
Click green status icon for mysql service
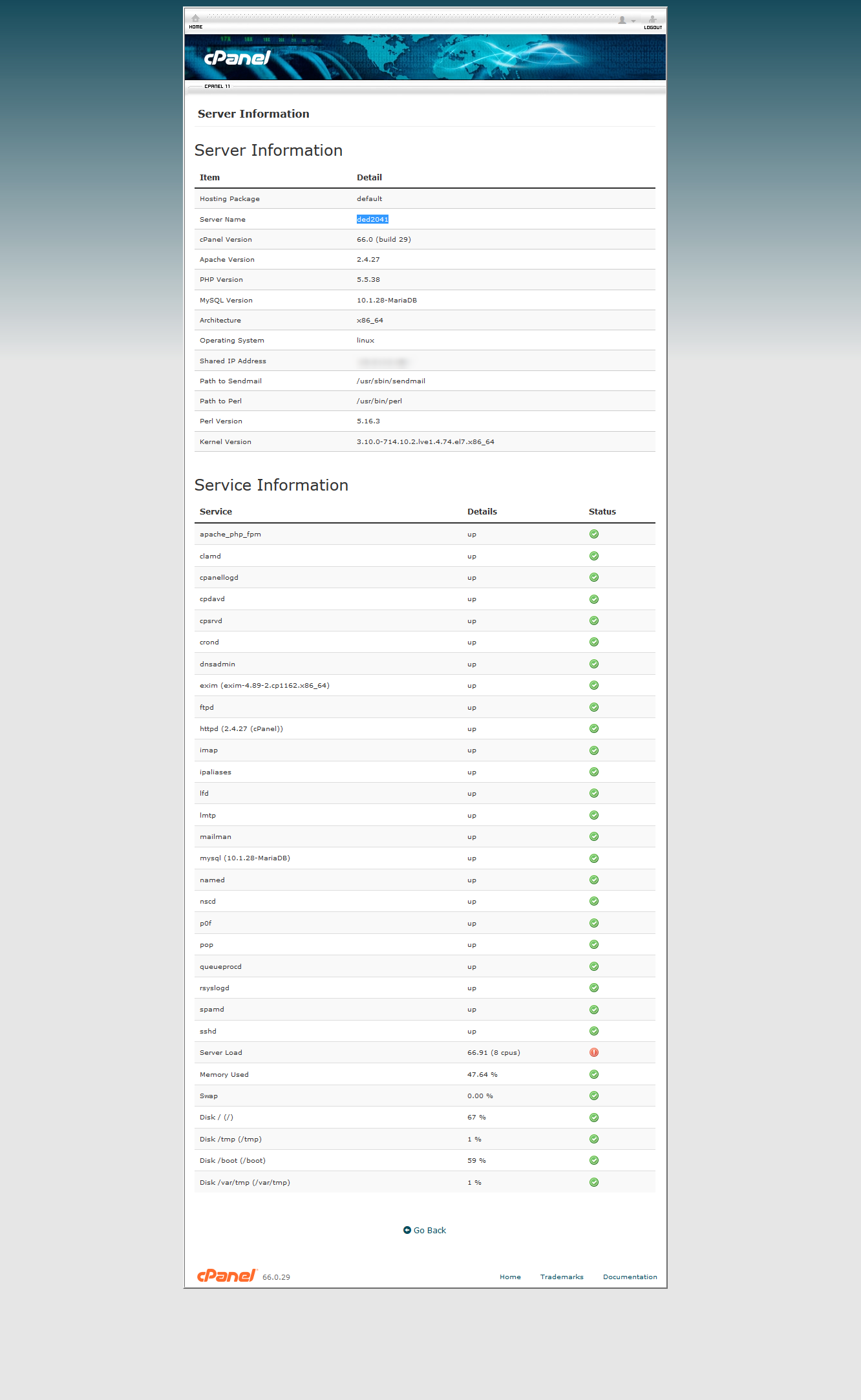(x=594, y=858)
